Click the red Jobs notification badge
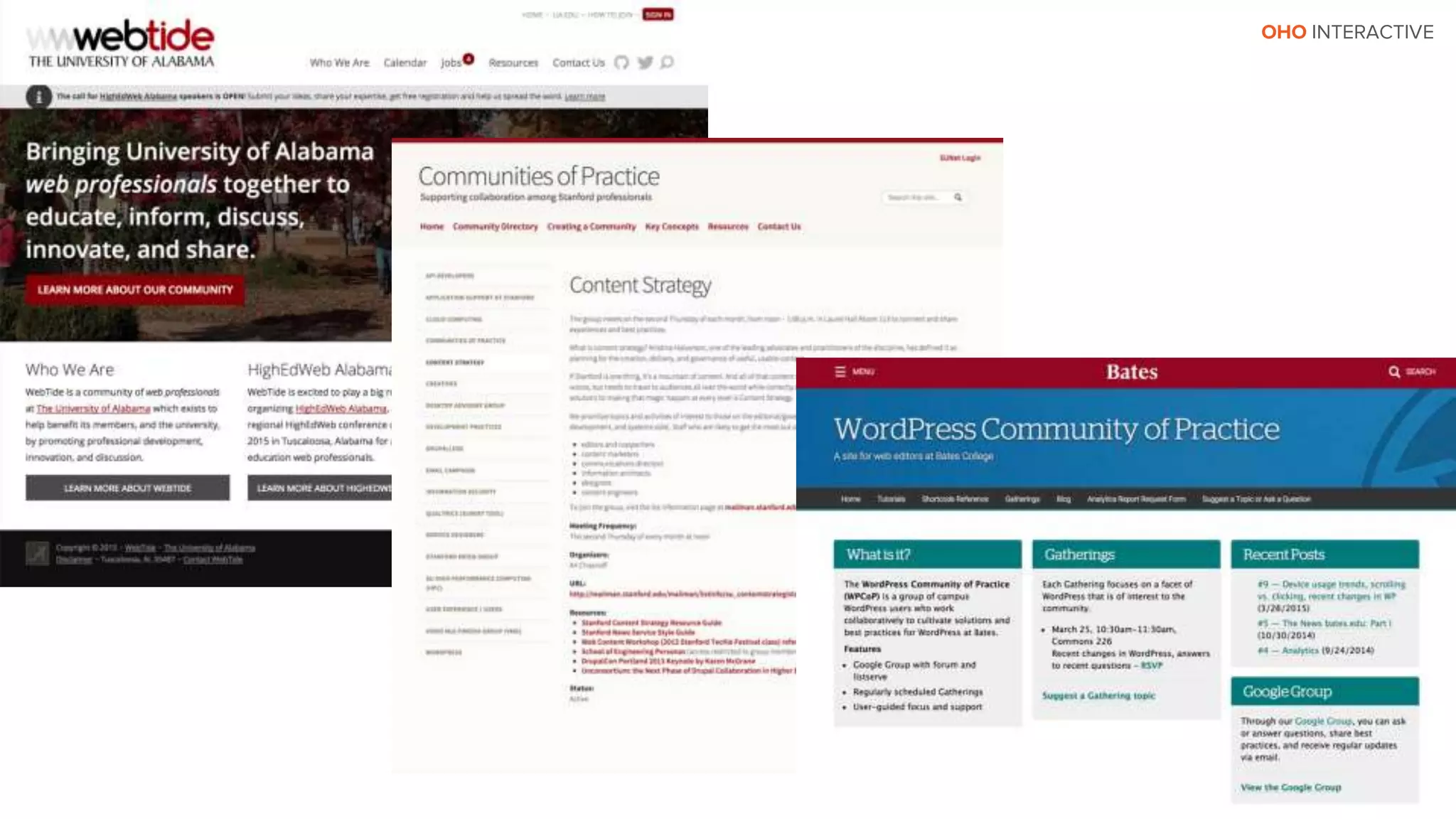 click(x=469, y=58)
